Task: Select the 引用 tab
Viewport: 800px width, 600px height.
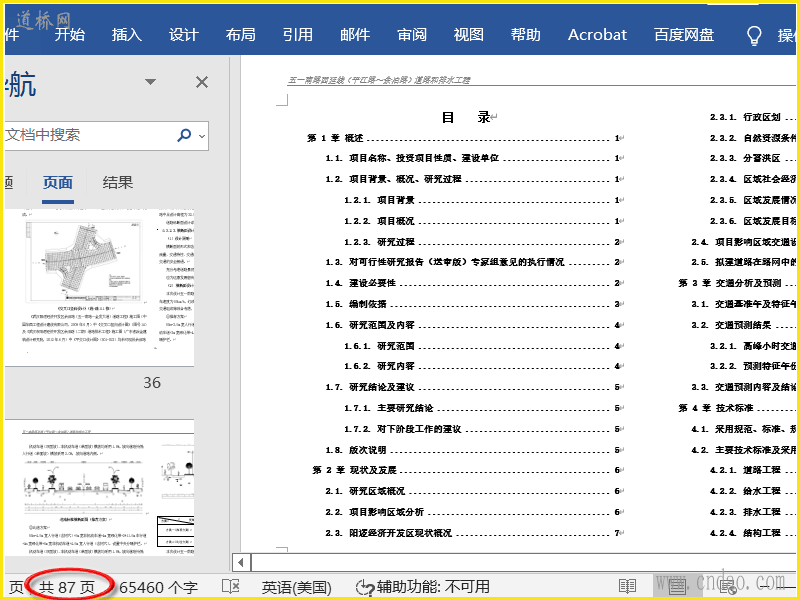Action: point(298,35)
